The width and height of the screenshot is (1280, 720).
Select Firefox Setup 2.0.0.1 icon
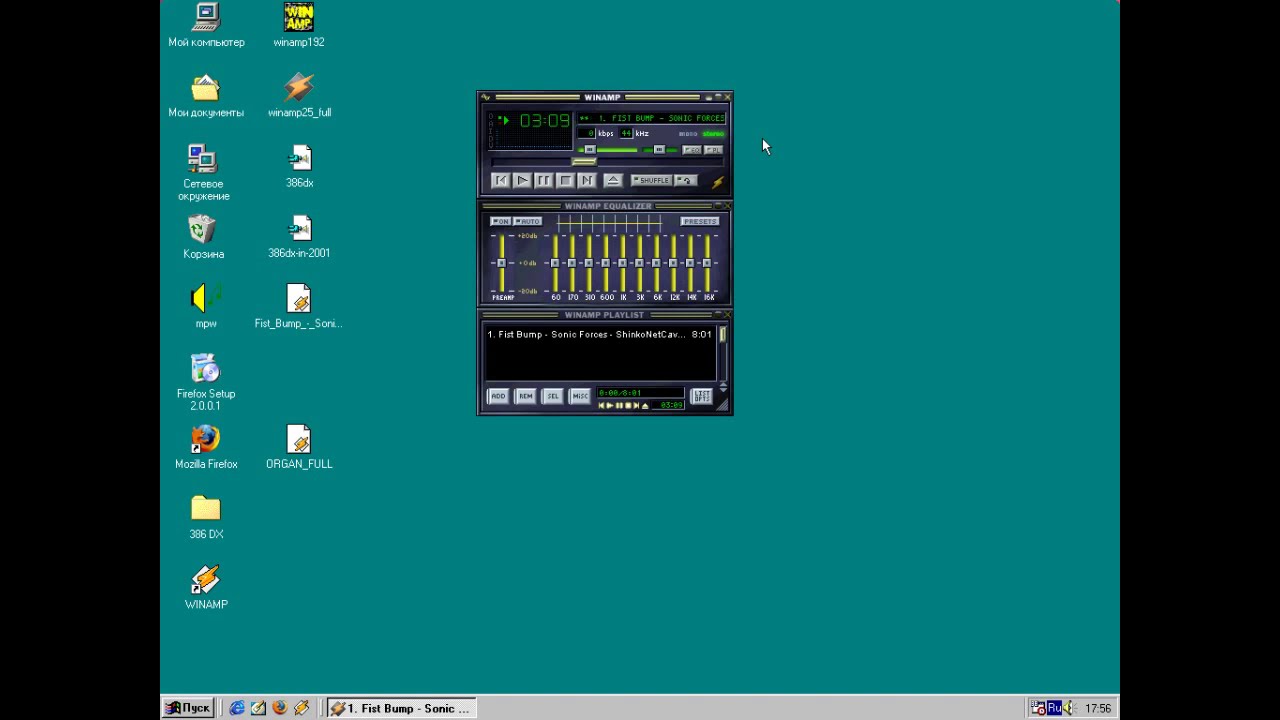coord(206,382)
